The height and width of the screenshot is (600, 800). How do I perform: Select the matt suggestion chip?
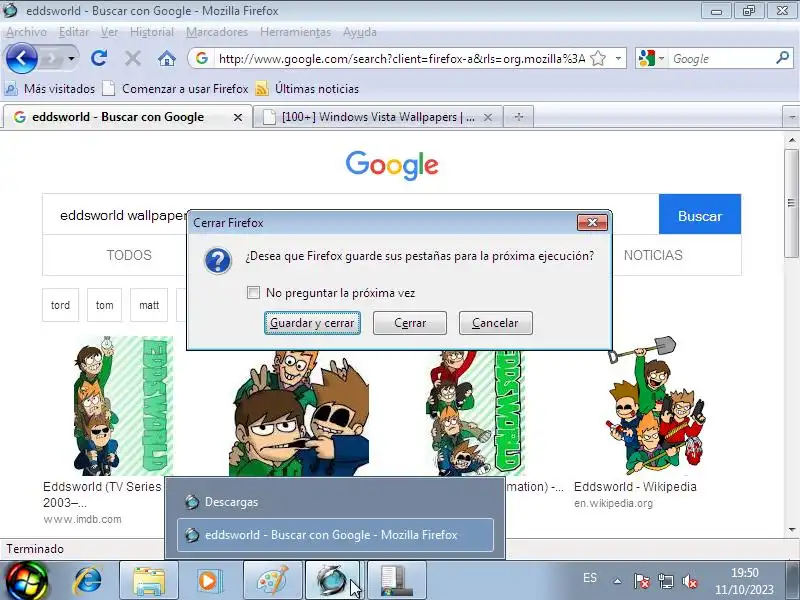pyautogui.click(x=149, y=305)
